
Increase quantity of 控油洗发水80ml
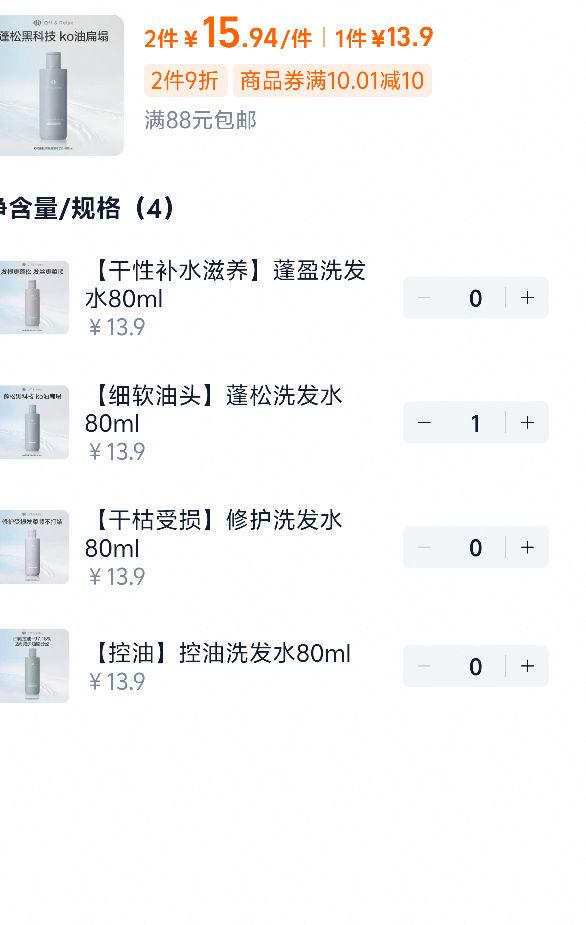(528, 666)
